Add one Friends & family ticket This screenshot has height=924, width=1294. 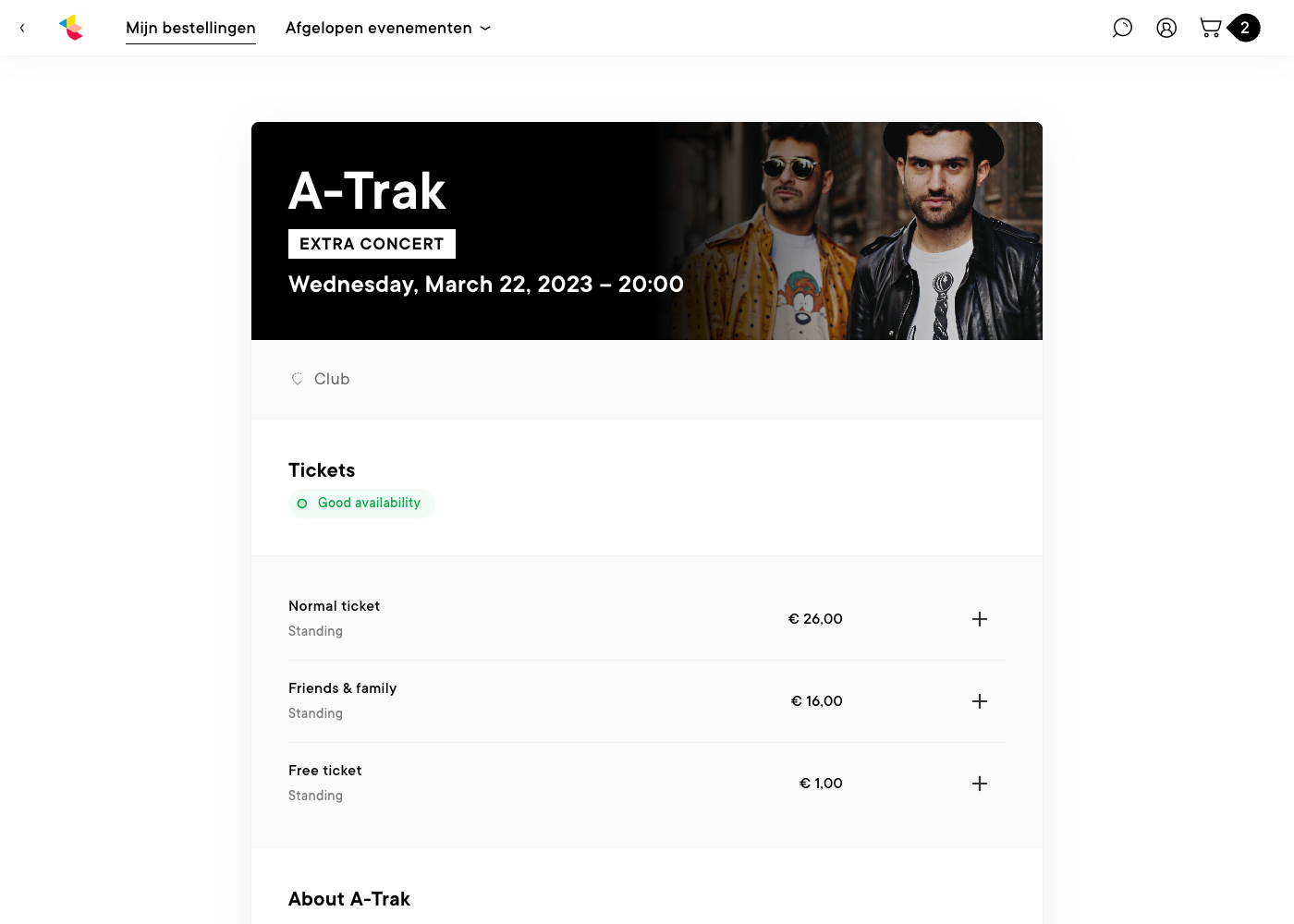[x=980, y=701]
